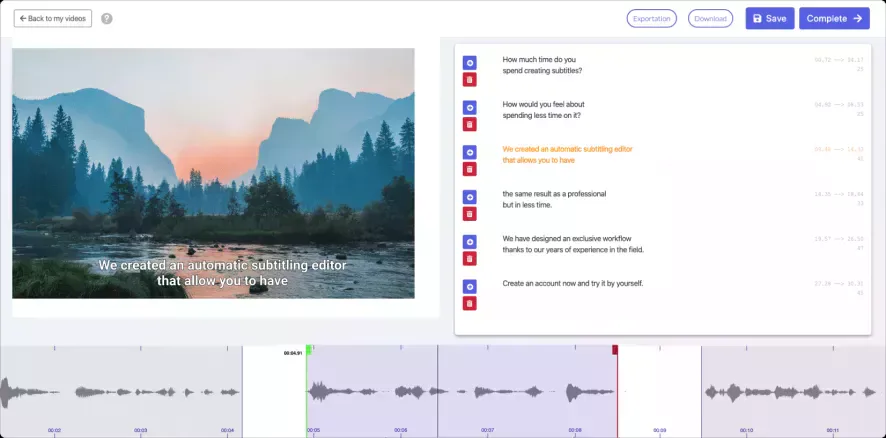The image size is (886, 438).
Task: Add a subtitle after "How much time do you"
Action: (470, 63)
